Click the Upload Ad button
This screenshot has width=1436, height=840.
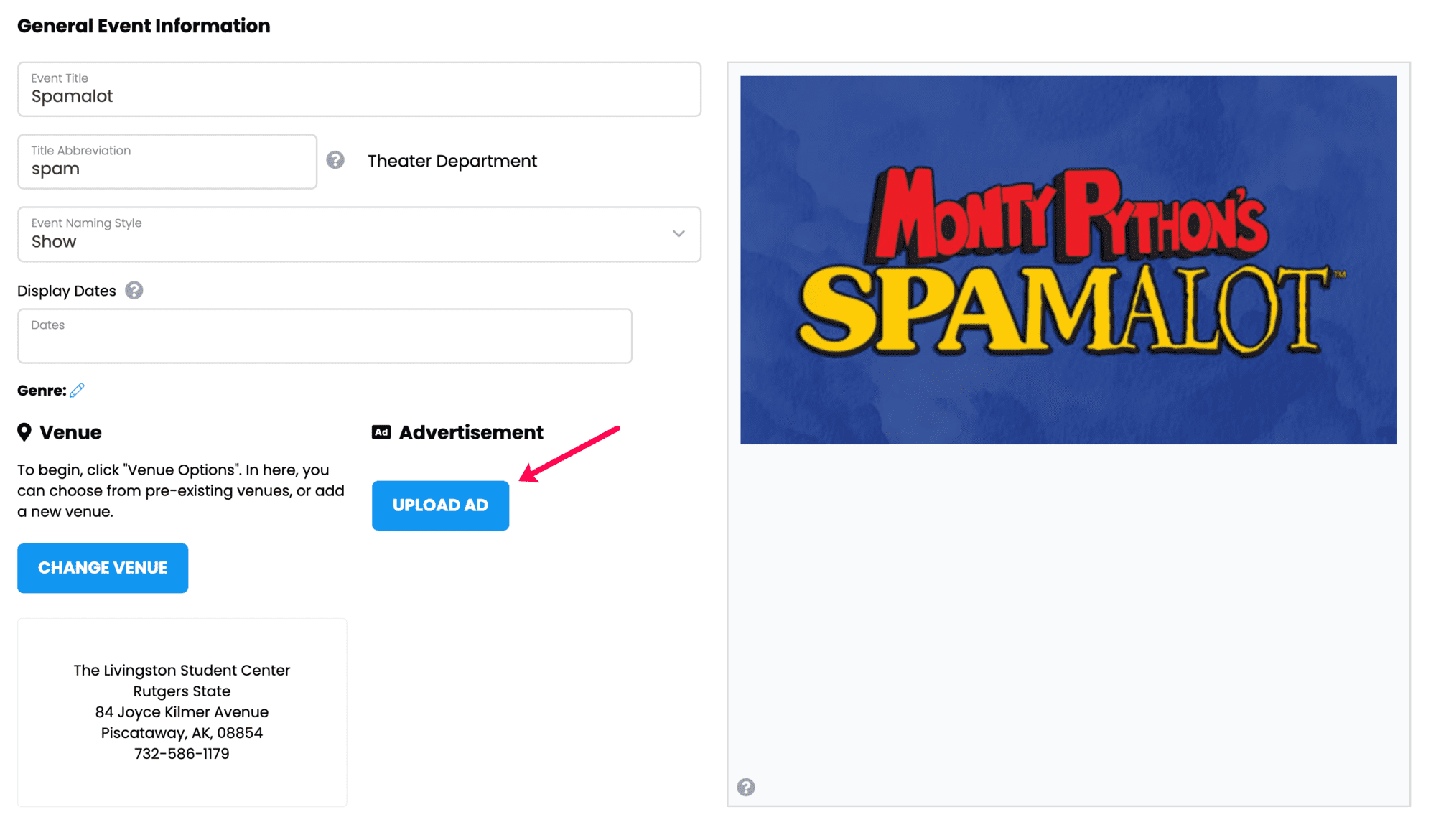(440, 505)
